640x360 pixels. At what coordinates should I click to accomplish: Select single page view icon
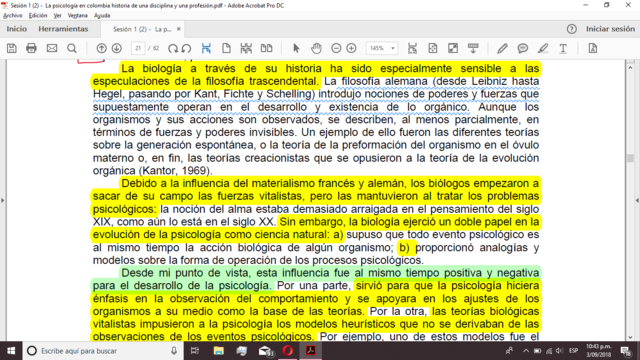[x=226, y=48]
